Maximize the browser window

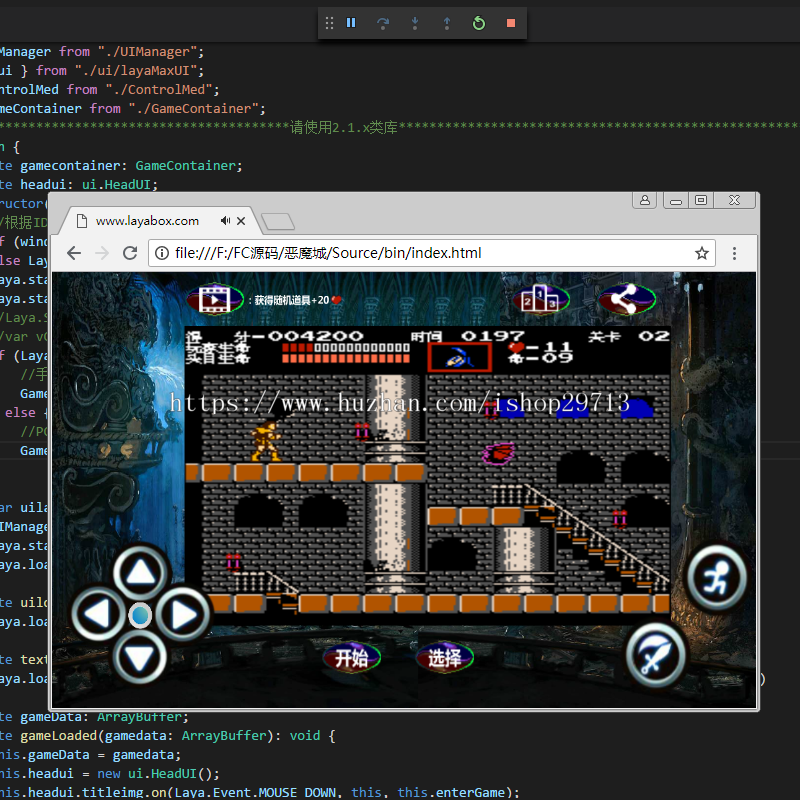(701, 200)
